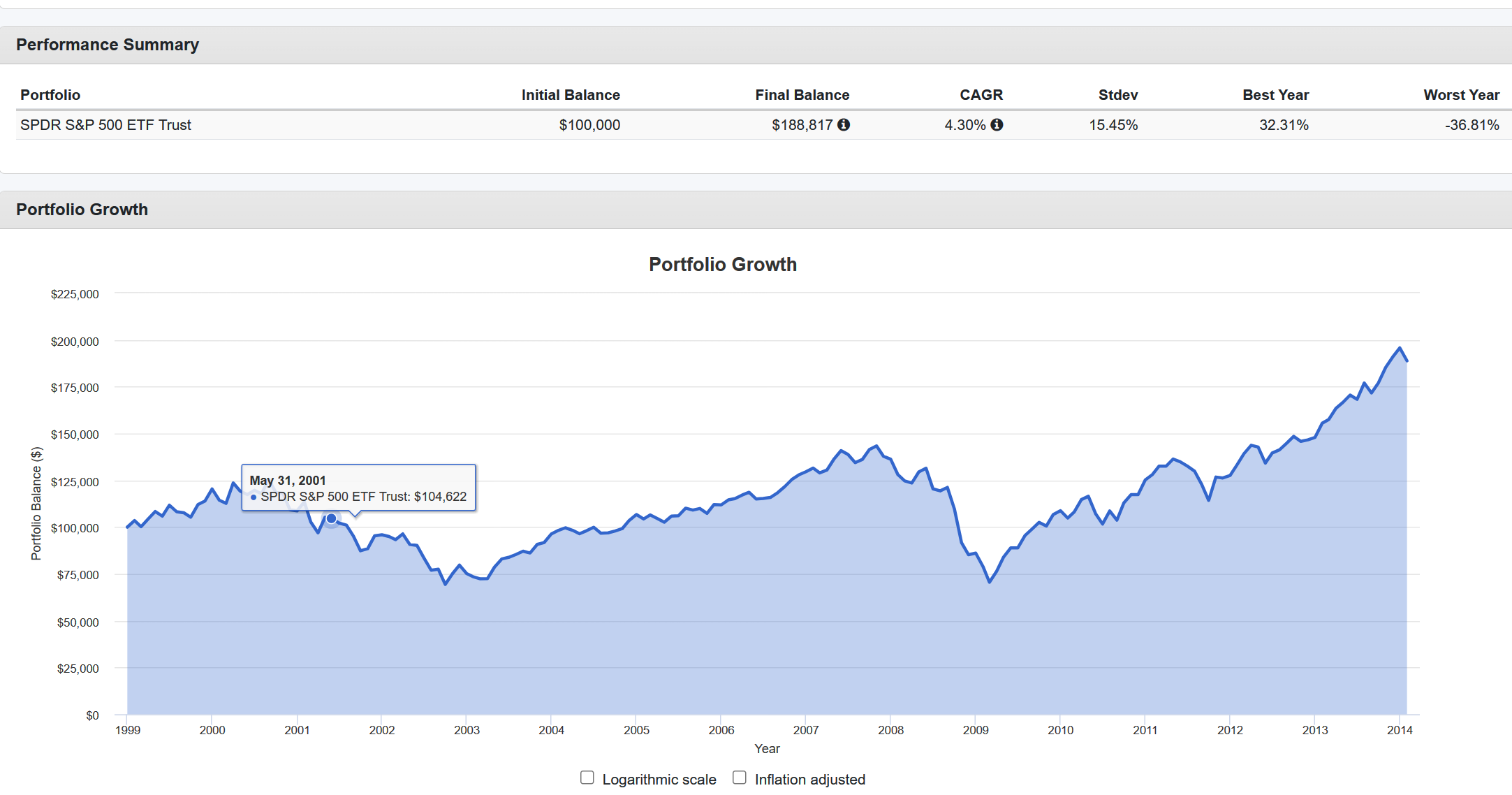The image size is (1512, 795).
Task: Click the Portfolio column header
Action: click(x=50, y=95)
